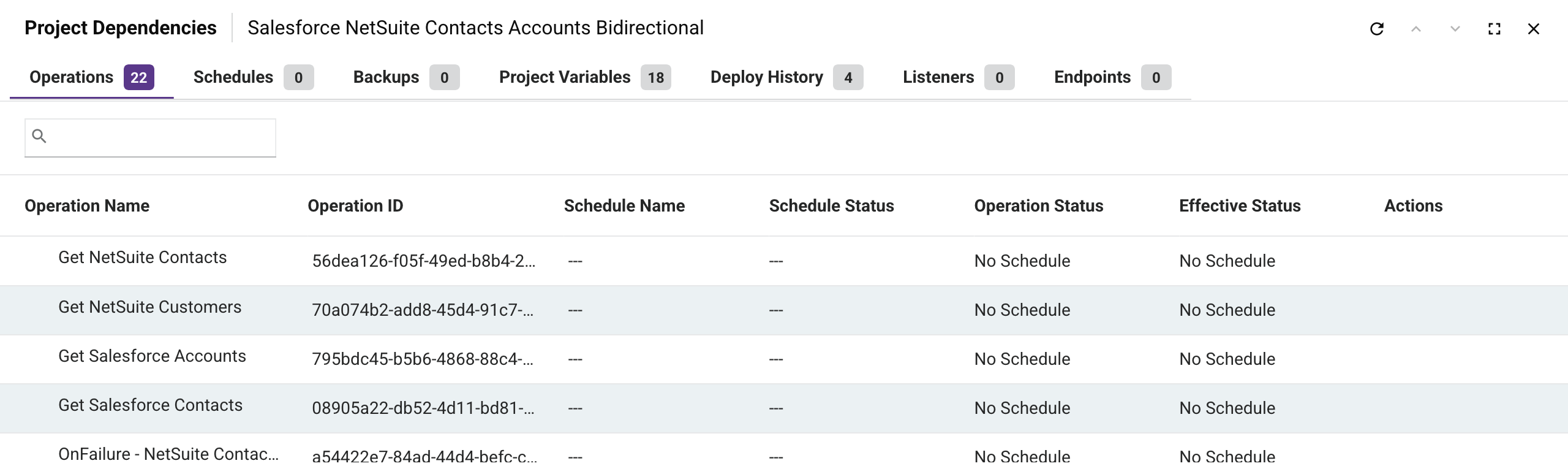Click the Deploy History count badge 4

click(x=848, y=77)
